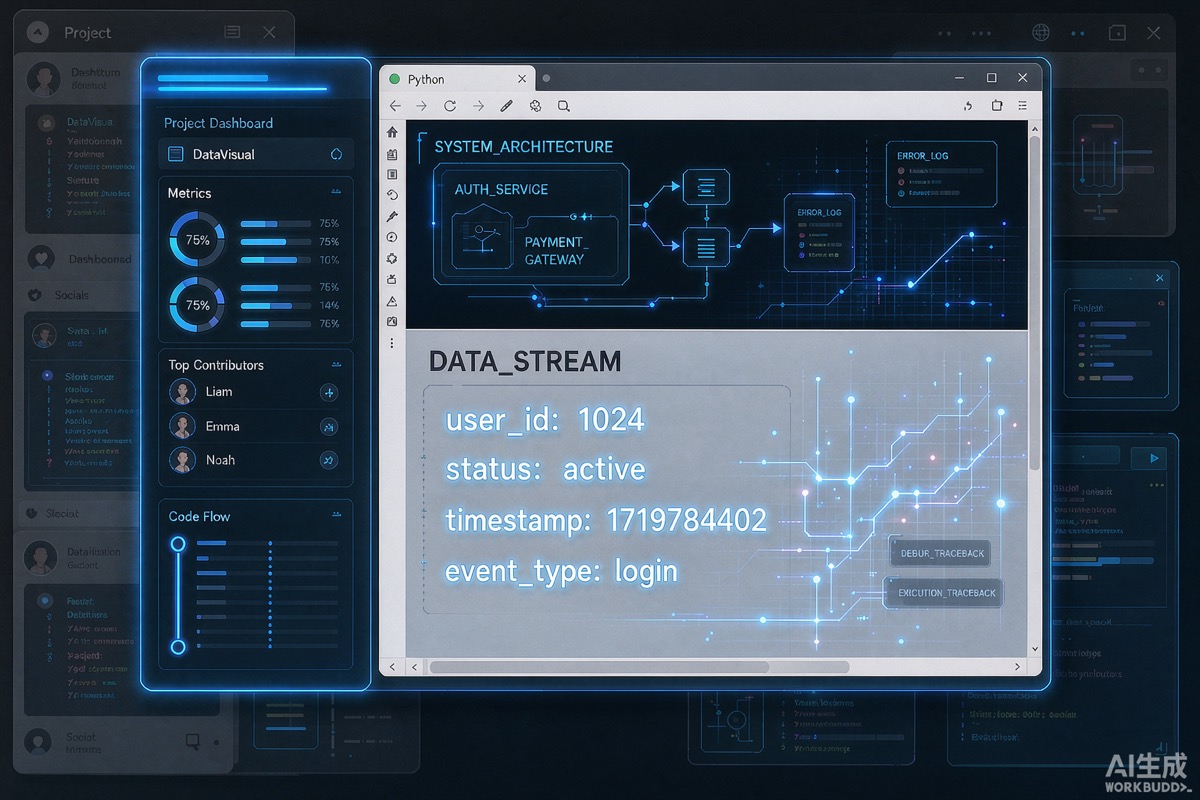Reload the page in the Python window
The height and width of the screenshot is (800, 1200).
click(x=450, y=106)
